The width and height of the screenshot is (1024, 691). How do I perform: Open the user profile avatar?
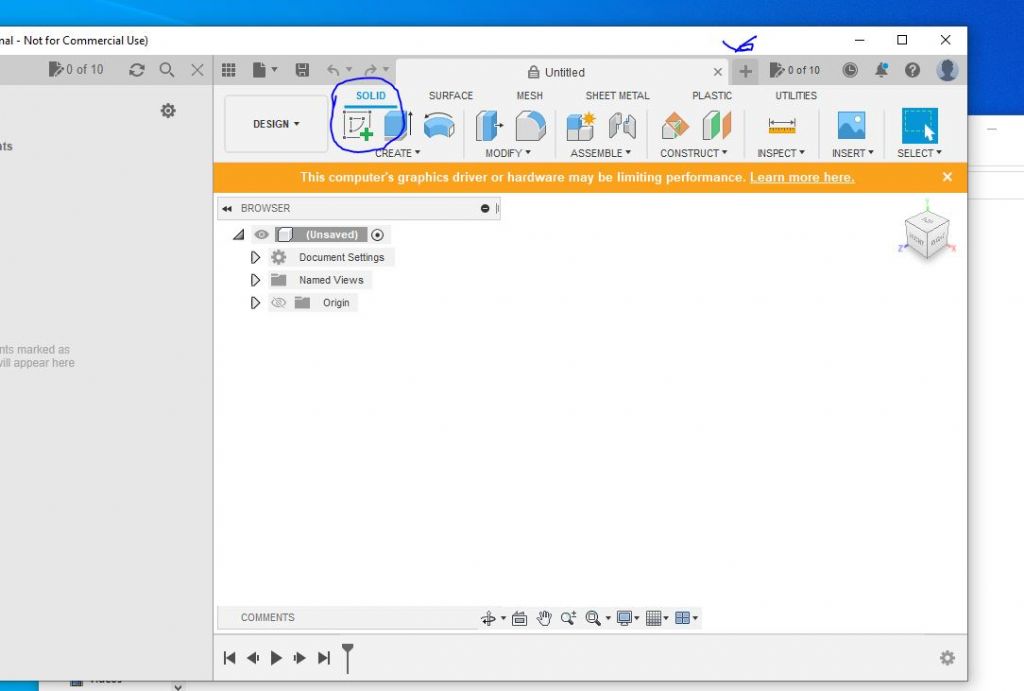[947, 70]
